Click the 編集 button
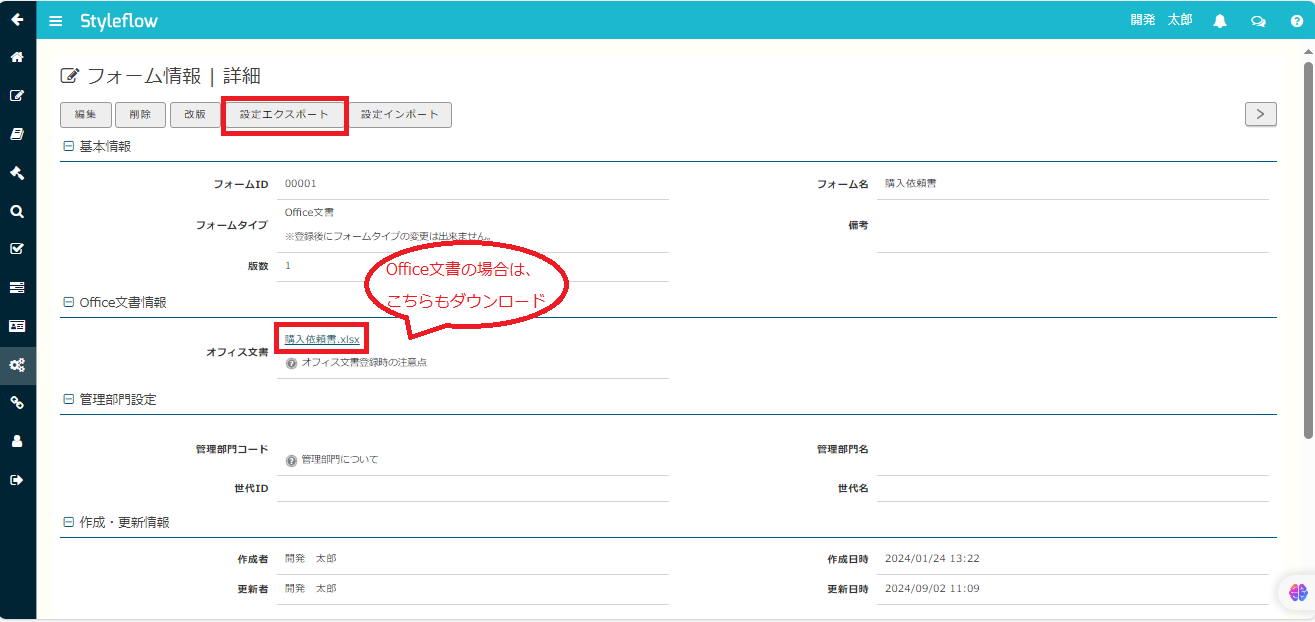Screen dimensions: 1315x622 pos(86,115)
